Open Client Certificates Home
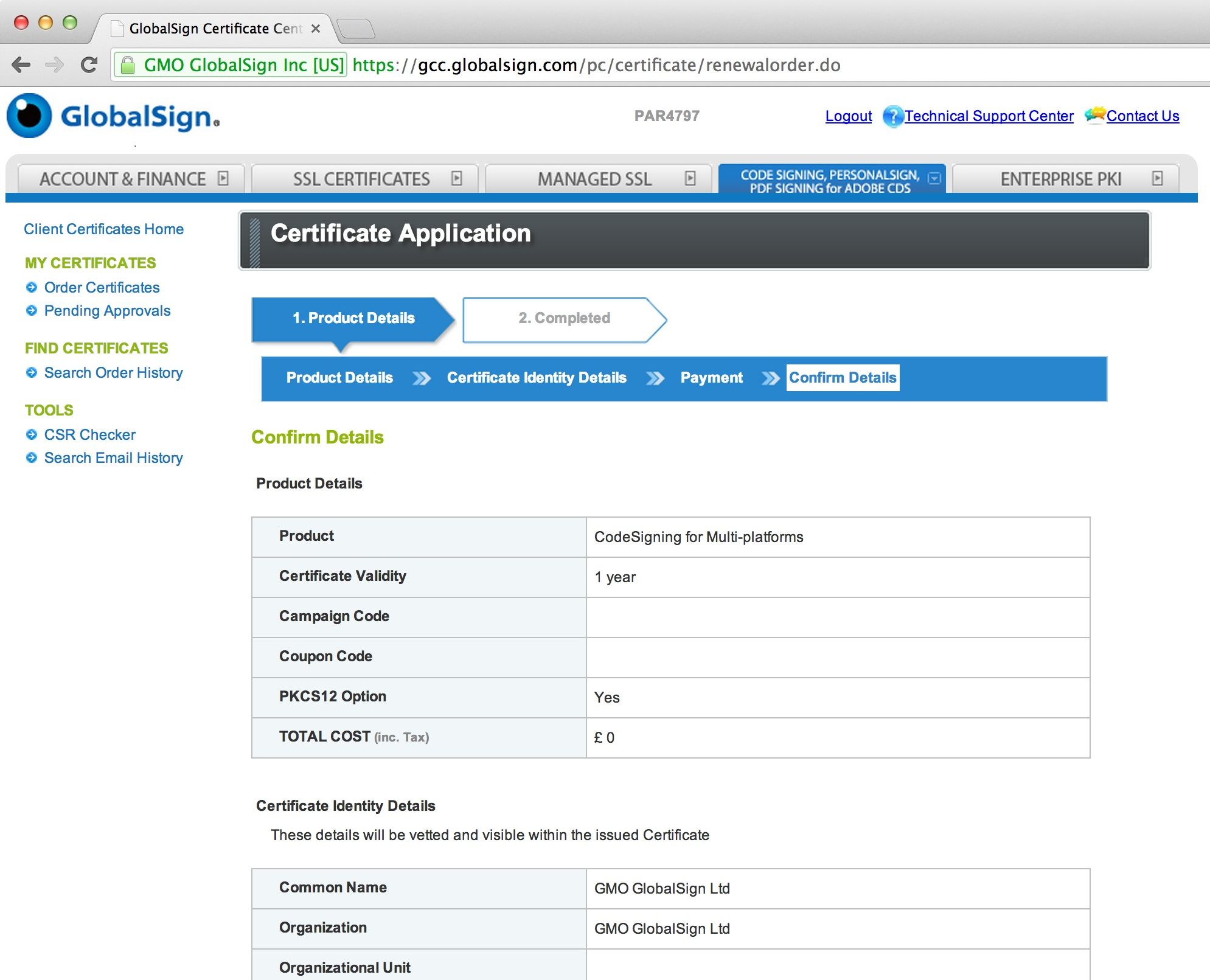The image size is (1210, 980). (x=103, y=229)
